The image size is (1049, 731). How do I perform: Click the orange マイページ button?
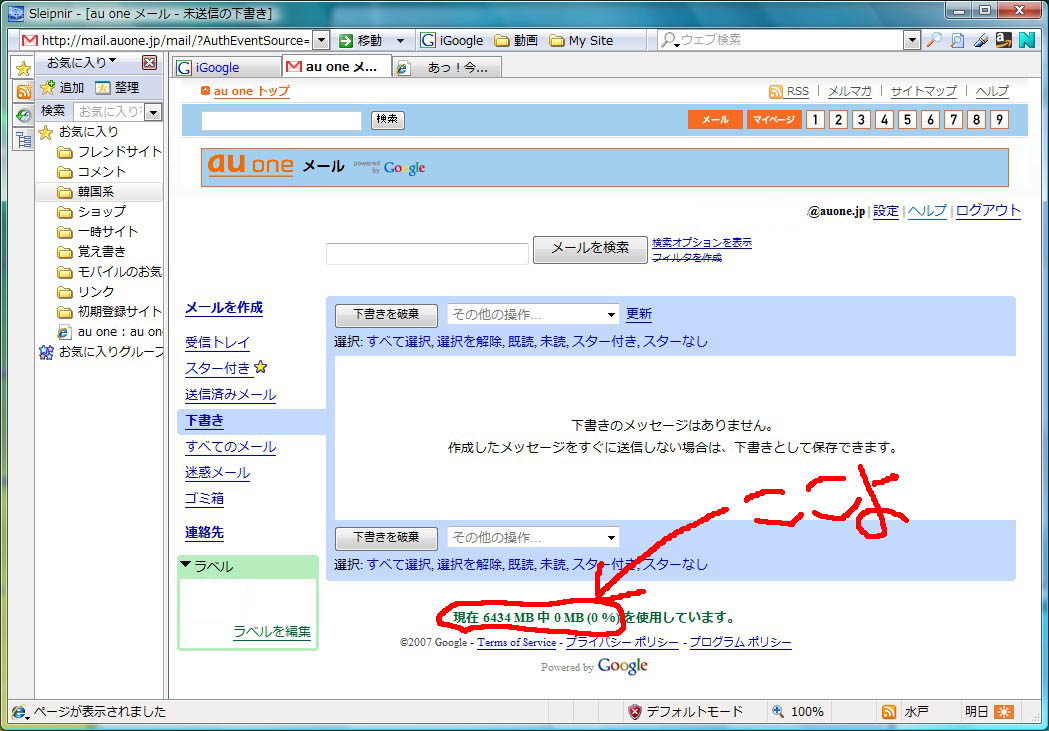(x=773, y=120)
